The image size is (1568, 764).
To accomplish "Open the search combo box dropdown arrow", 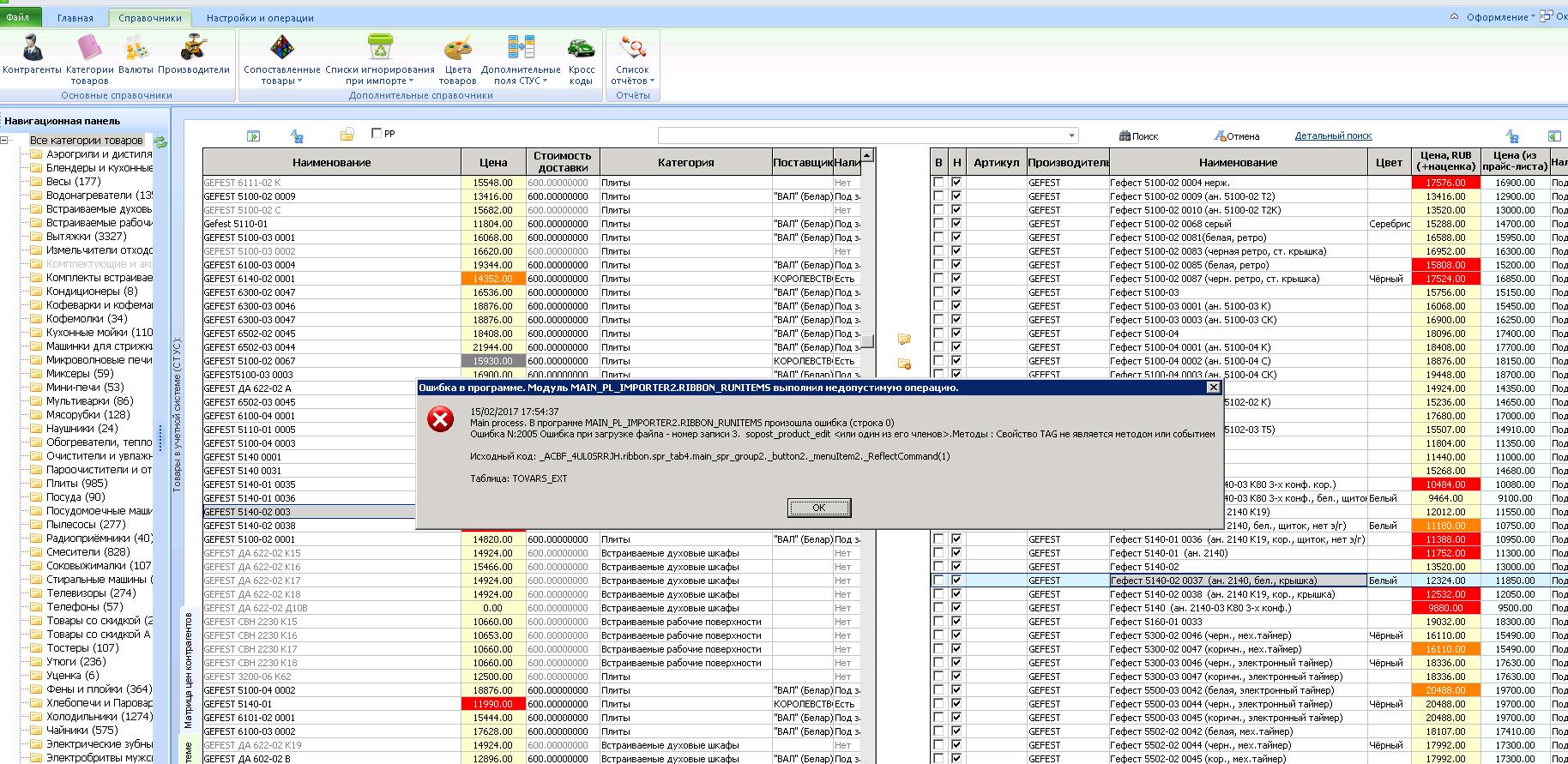I will pyautogui.click(x=1071, y=135).
